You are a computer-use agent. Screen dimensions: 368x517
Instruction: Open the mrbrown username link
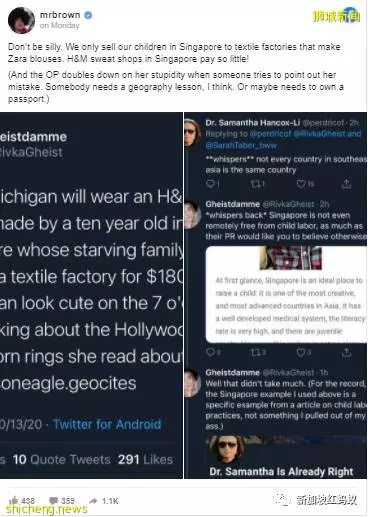[60, 15]
